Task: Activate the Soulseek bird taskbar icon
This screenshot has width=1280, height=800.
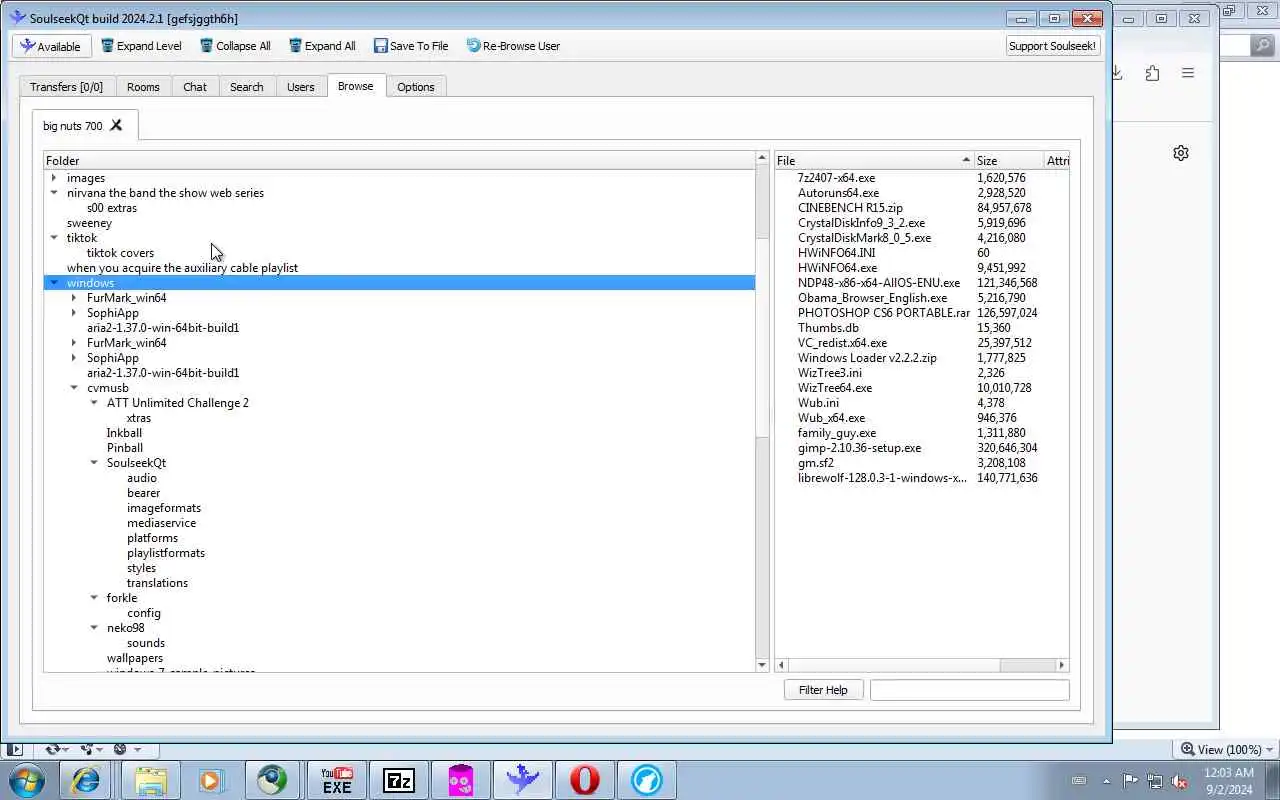Action: click(523, 780)
